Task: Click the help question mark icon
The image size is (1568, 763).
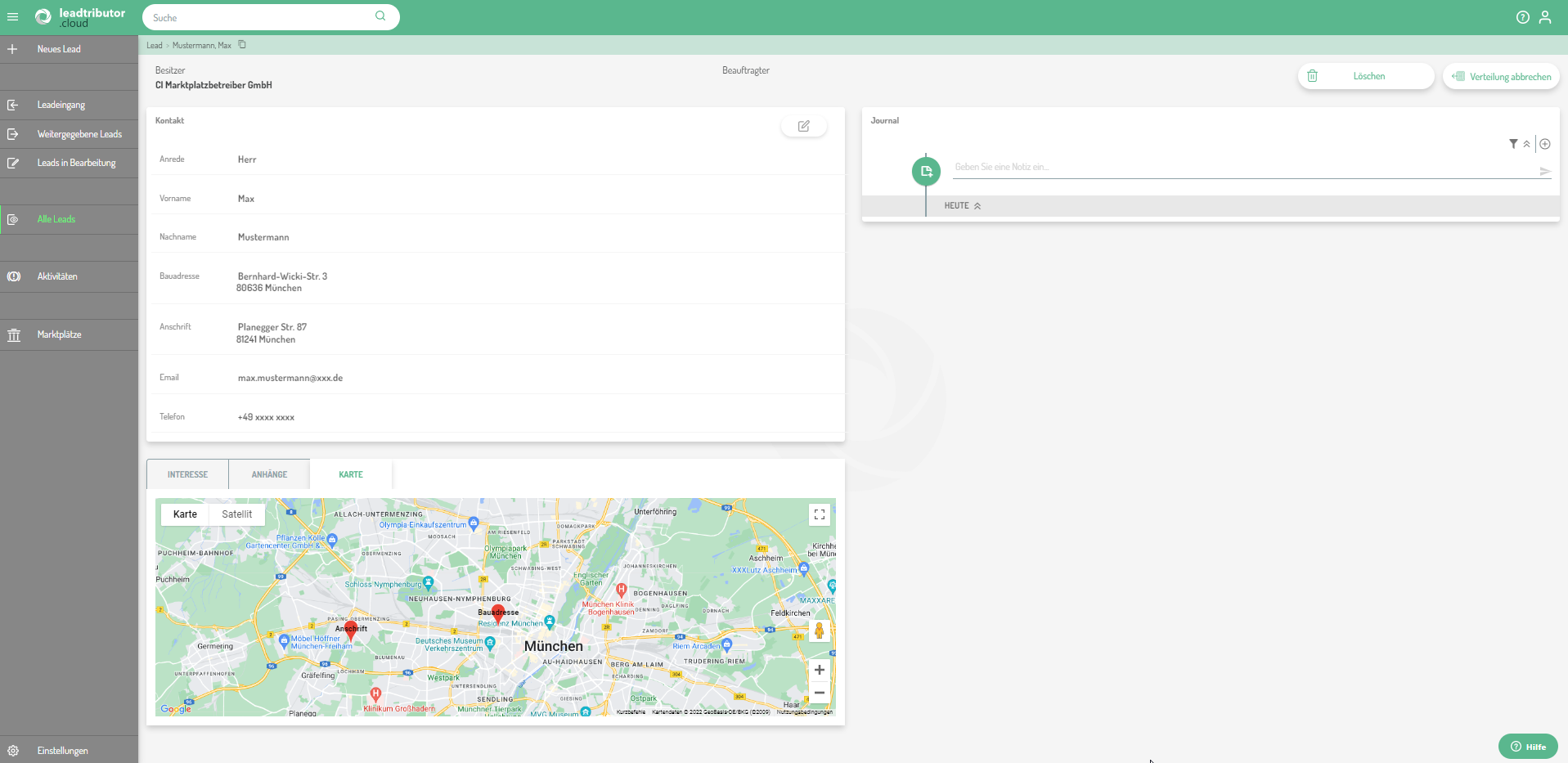Action: click(x=1522, y=17)
